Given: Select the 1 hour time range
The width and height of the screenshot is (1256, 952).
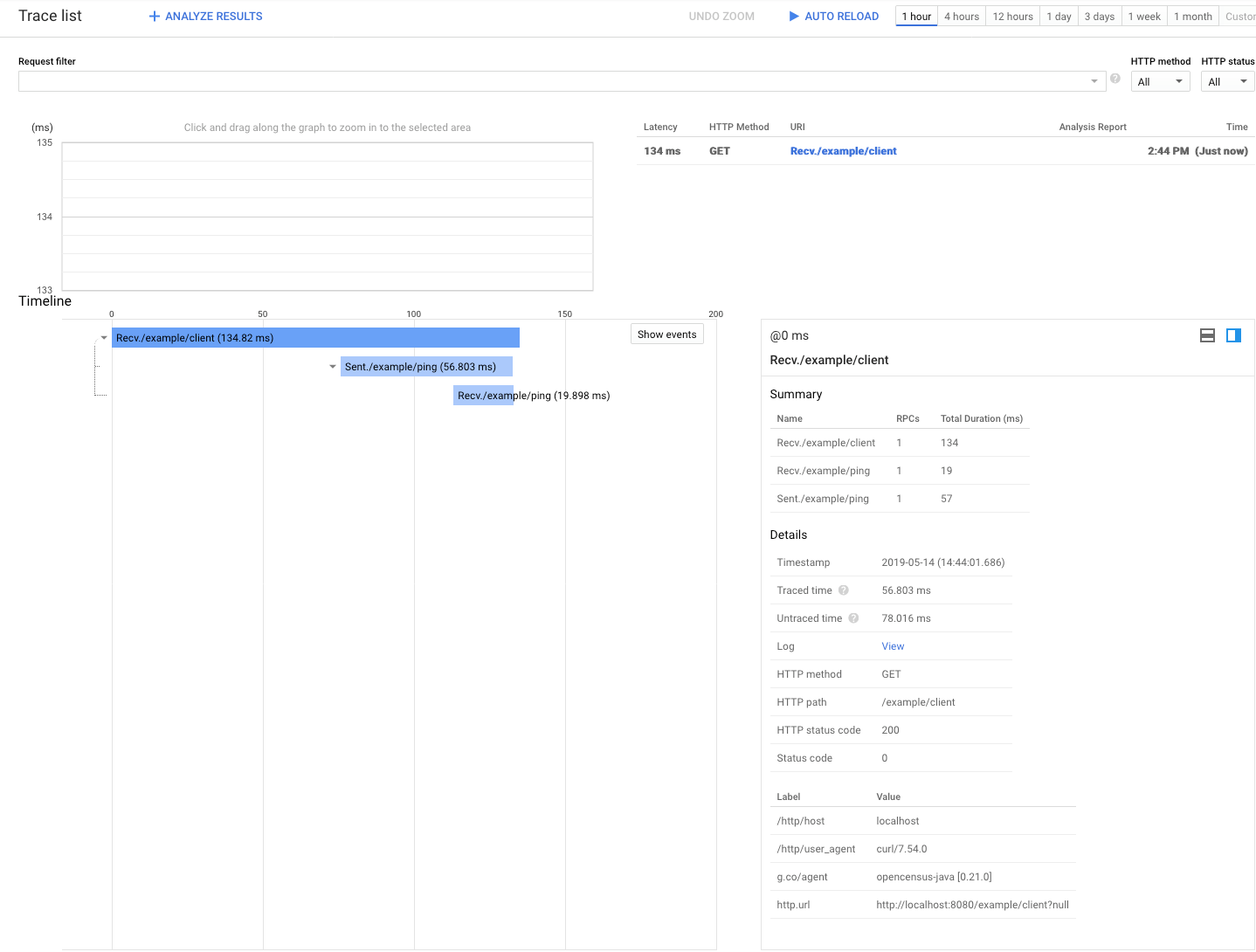Looking at the screenshot, I should tap(916, 17).
